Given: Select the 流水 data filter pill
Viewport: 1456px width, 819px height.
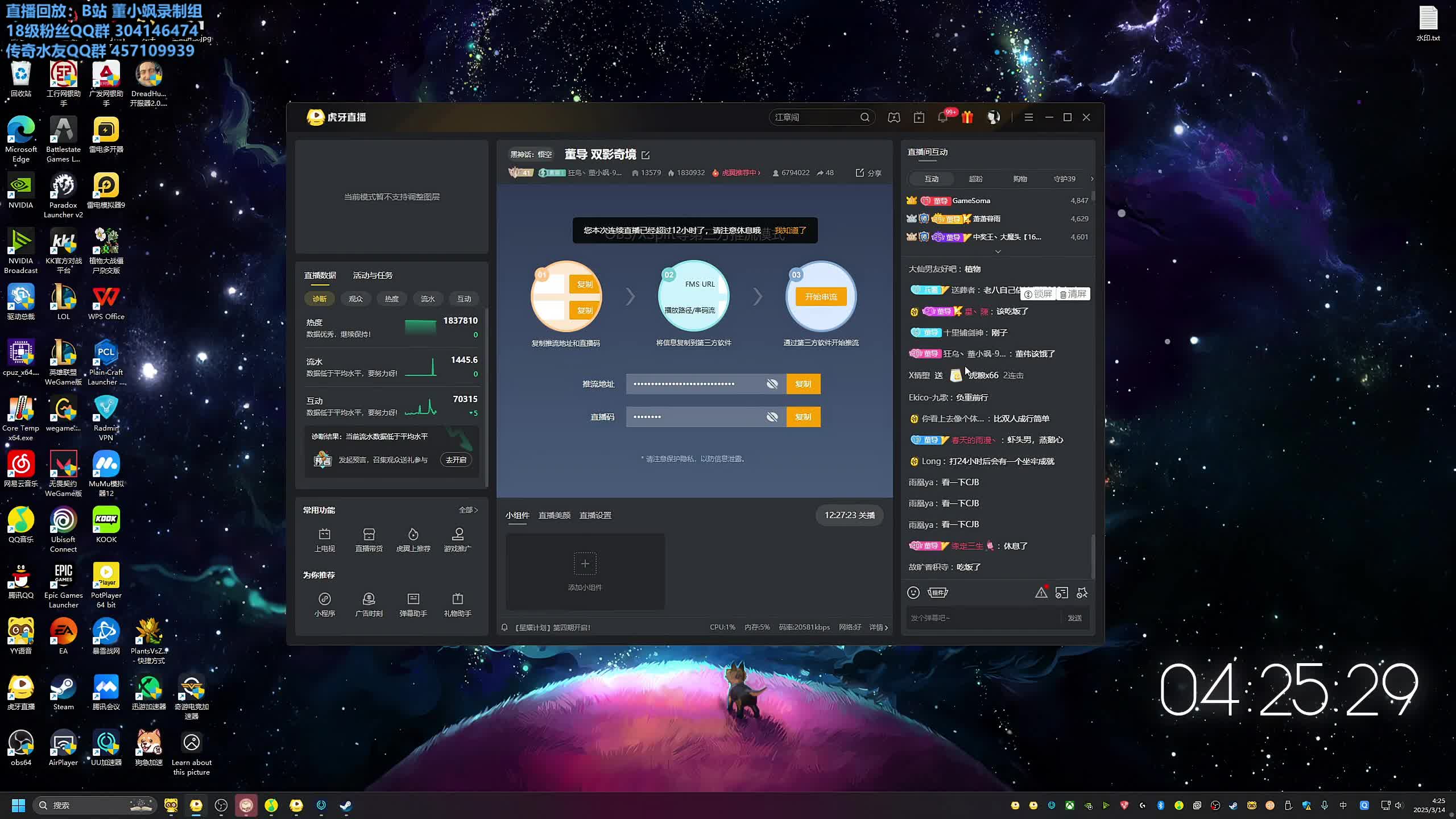Looking at the screenshot, I should click(x=428, y=299).
